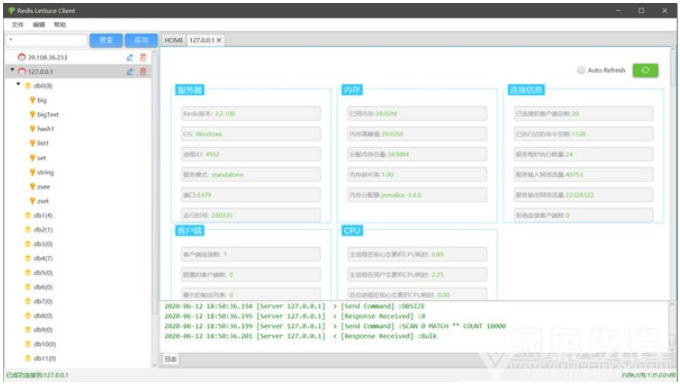This screenshot has height=387, width=680.
Task: Open the first menu bar item
Action: point(17,25)
